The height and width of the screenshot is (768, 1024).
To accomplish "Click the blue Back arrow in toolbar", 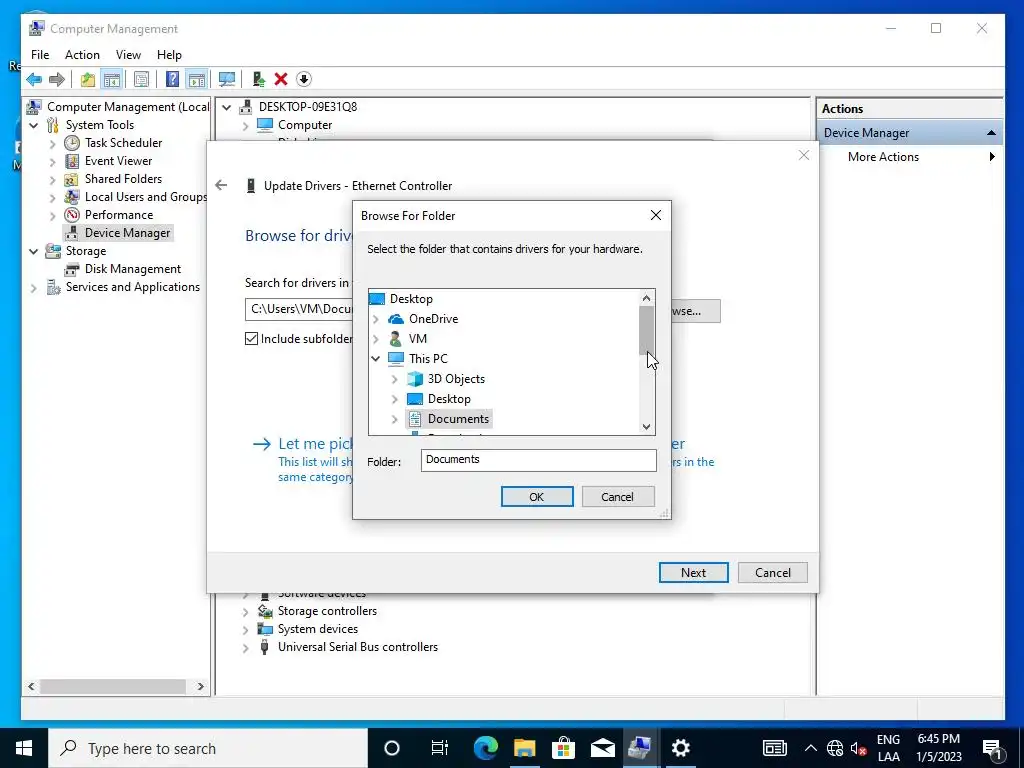I will click(x=34, y=80).
